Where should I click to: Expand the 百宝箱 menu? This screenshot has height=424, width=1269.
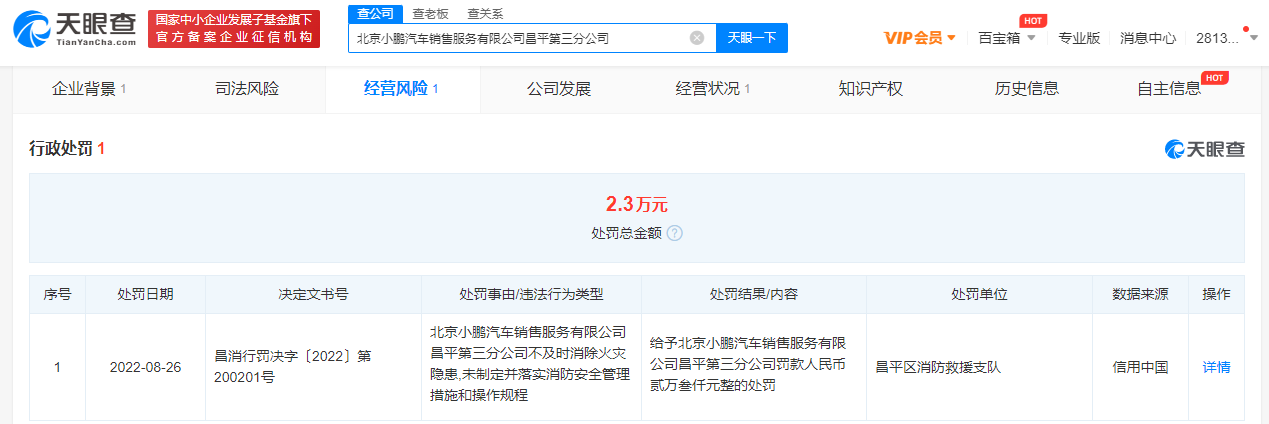coord(1006,38)
